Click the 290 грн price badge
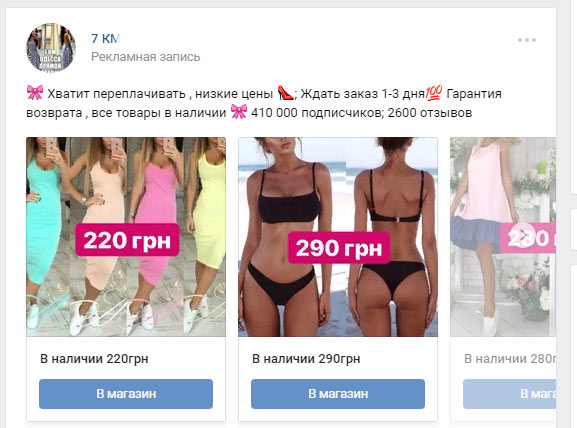Viewport: 577px width, 428px height. coord(339,248)
